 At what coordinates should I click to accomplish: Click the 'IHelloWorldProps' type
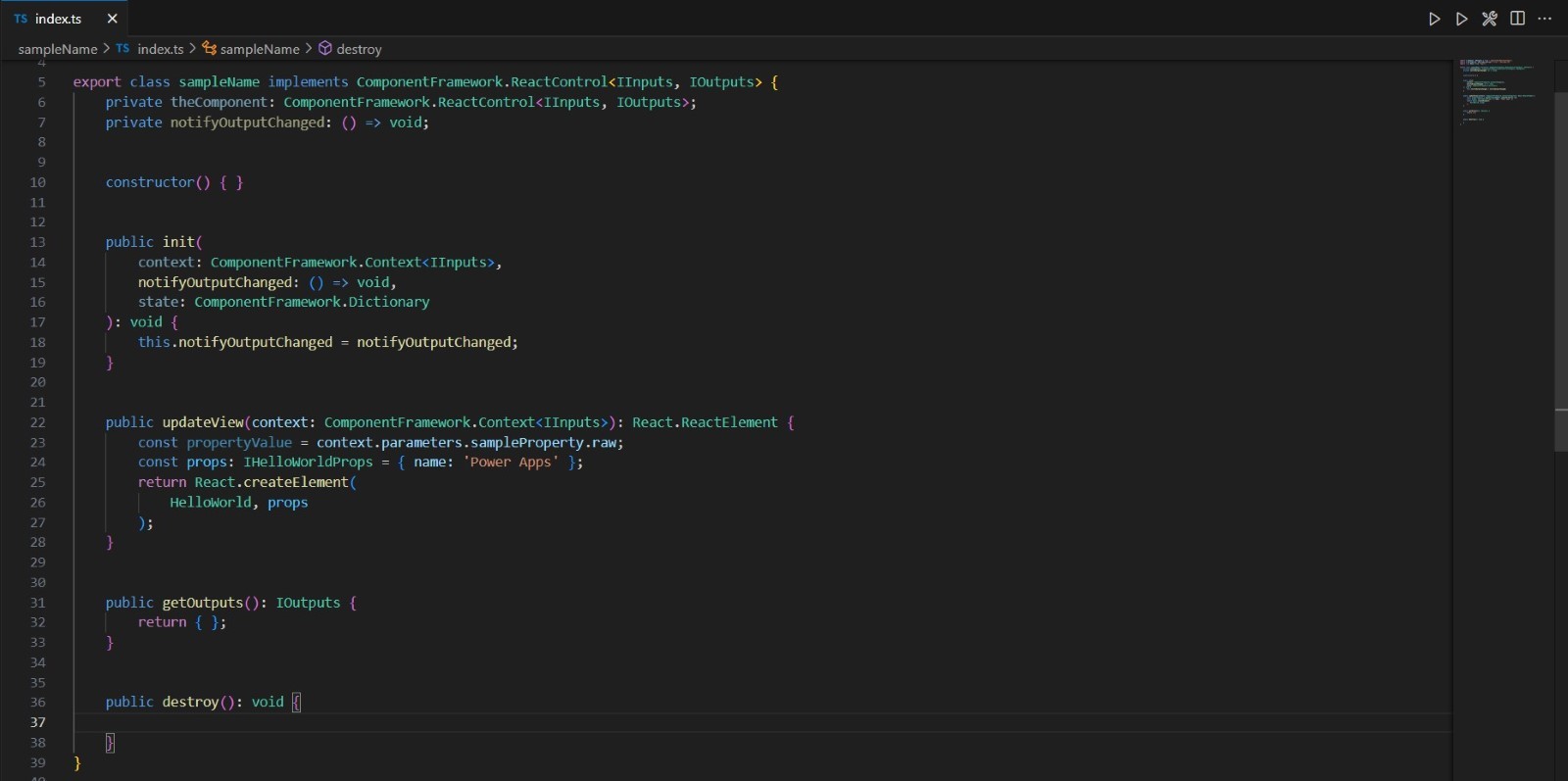[x=308, y=463]
